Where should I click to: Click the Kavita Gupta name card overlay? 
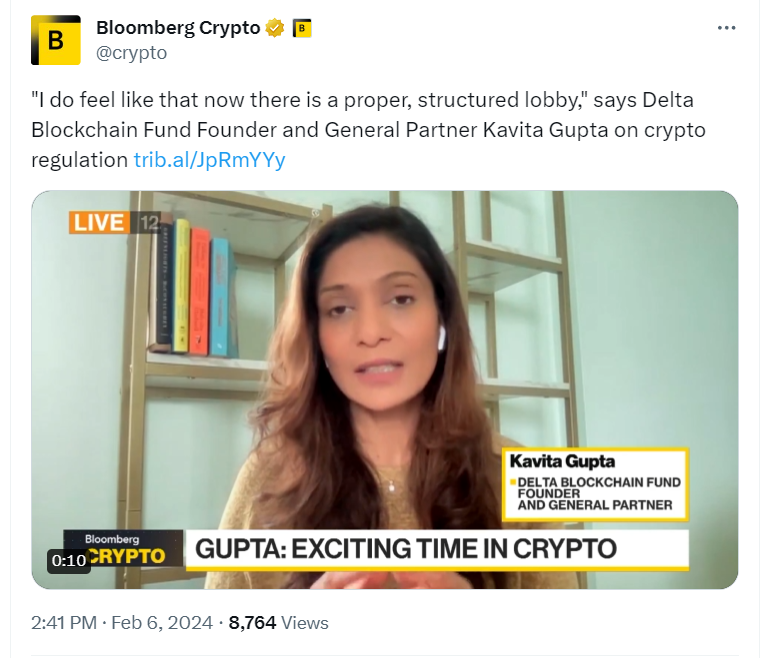tap(595, 484)
